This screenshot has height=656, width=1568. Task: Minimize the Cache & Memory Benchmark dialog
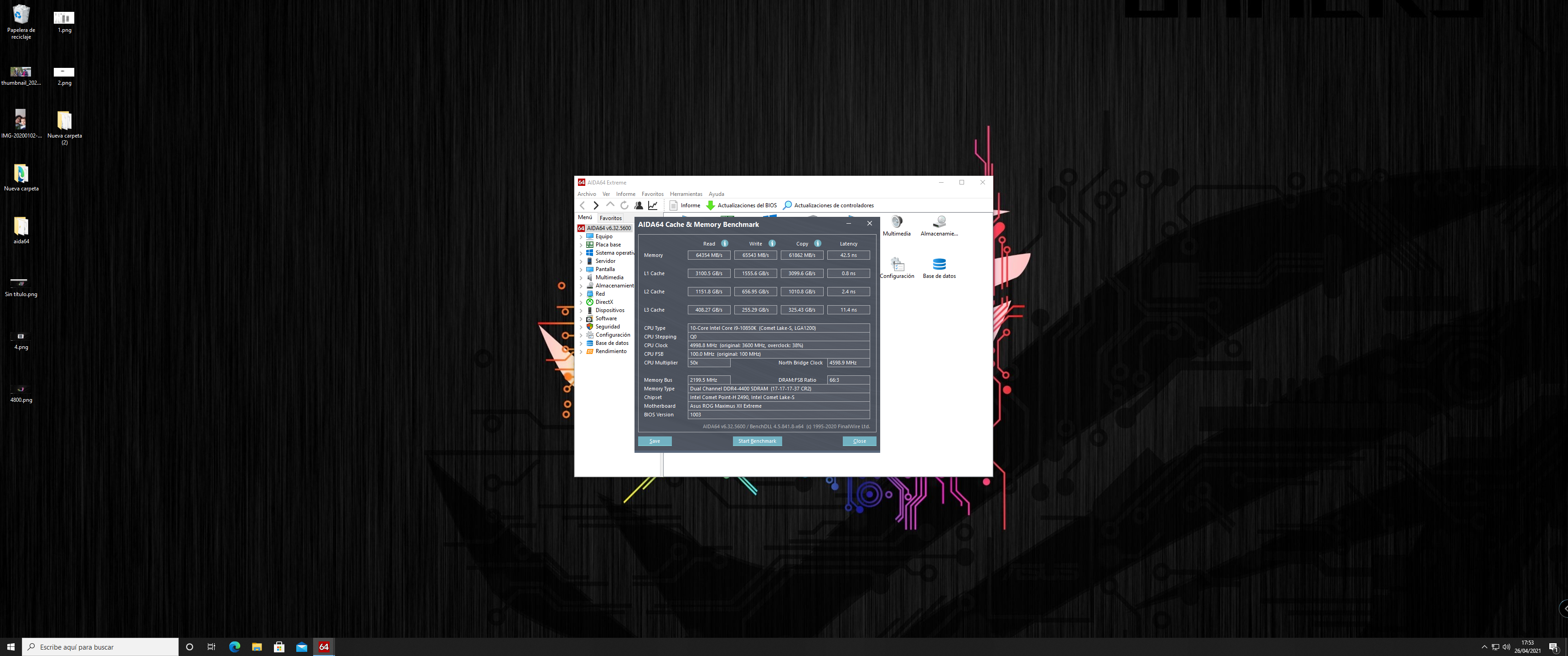click(x=849, y=224)
